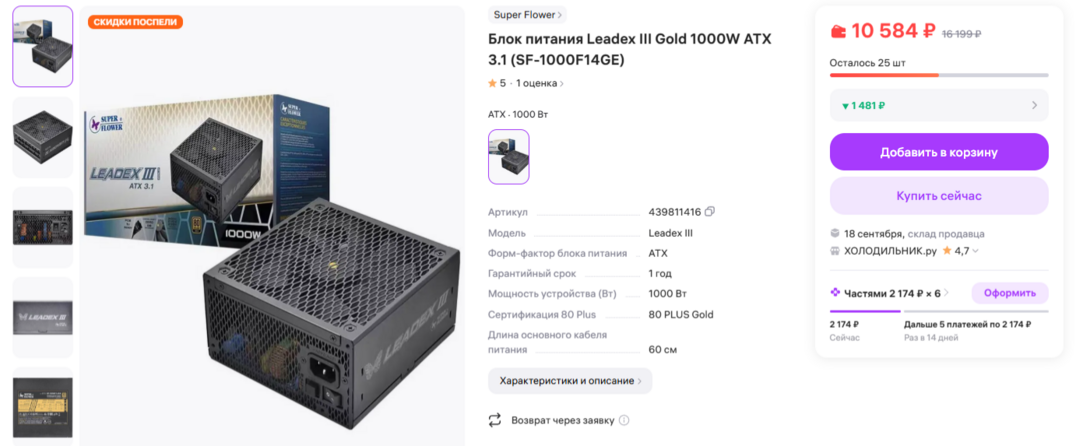This screenshot has height=446, width=1090.
Task: Click the return info circle icon
Action: tap(624, 421)
